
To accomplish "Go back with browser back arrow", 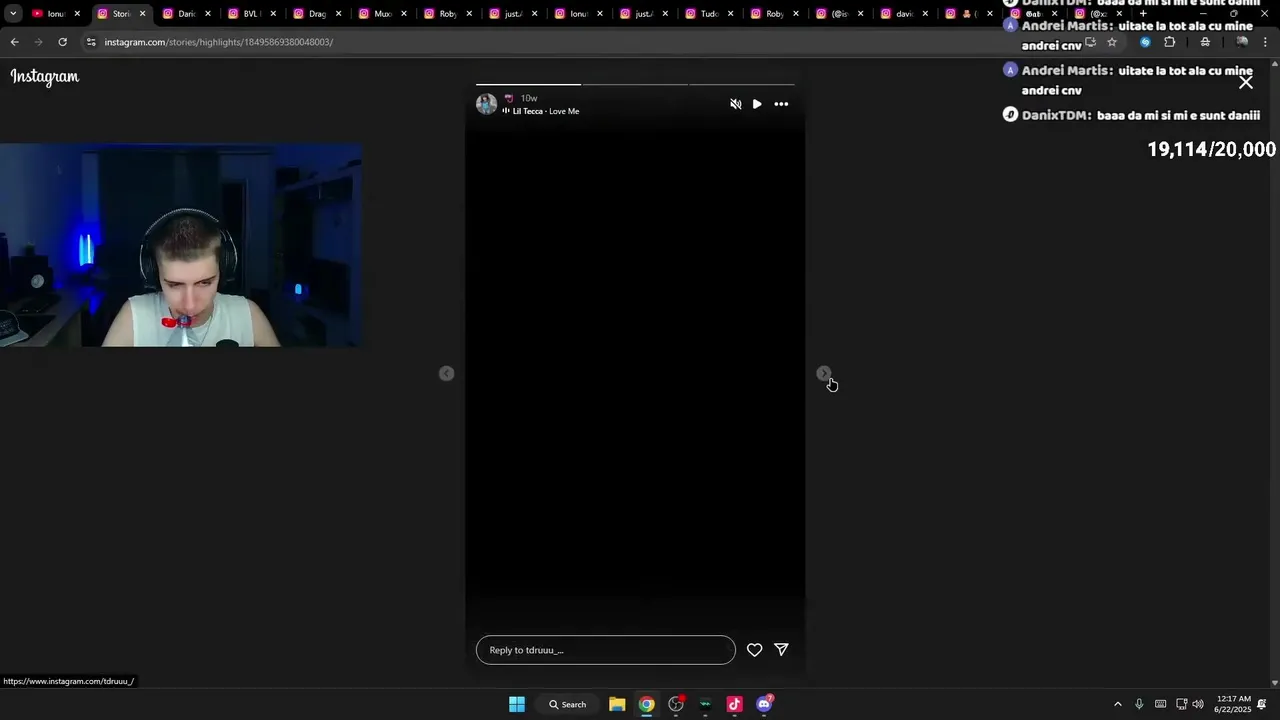I will pos(14,42).
